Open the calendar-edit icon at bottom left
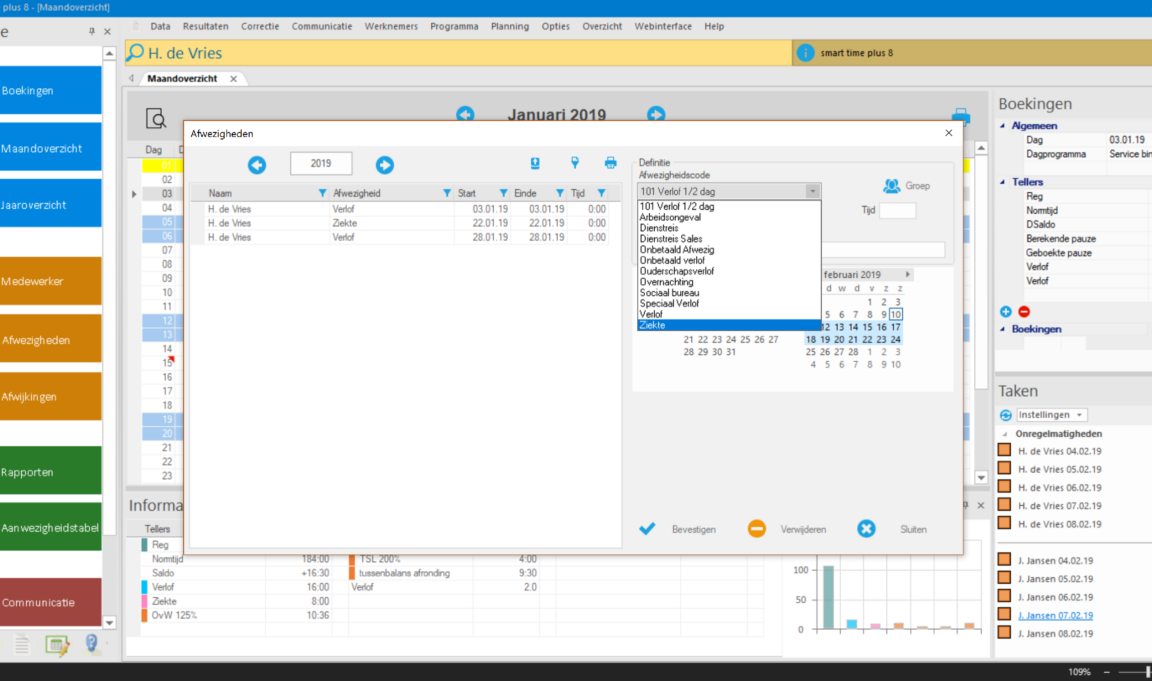Viewport: 1152px width, 681px height. [57, 645]
